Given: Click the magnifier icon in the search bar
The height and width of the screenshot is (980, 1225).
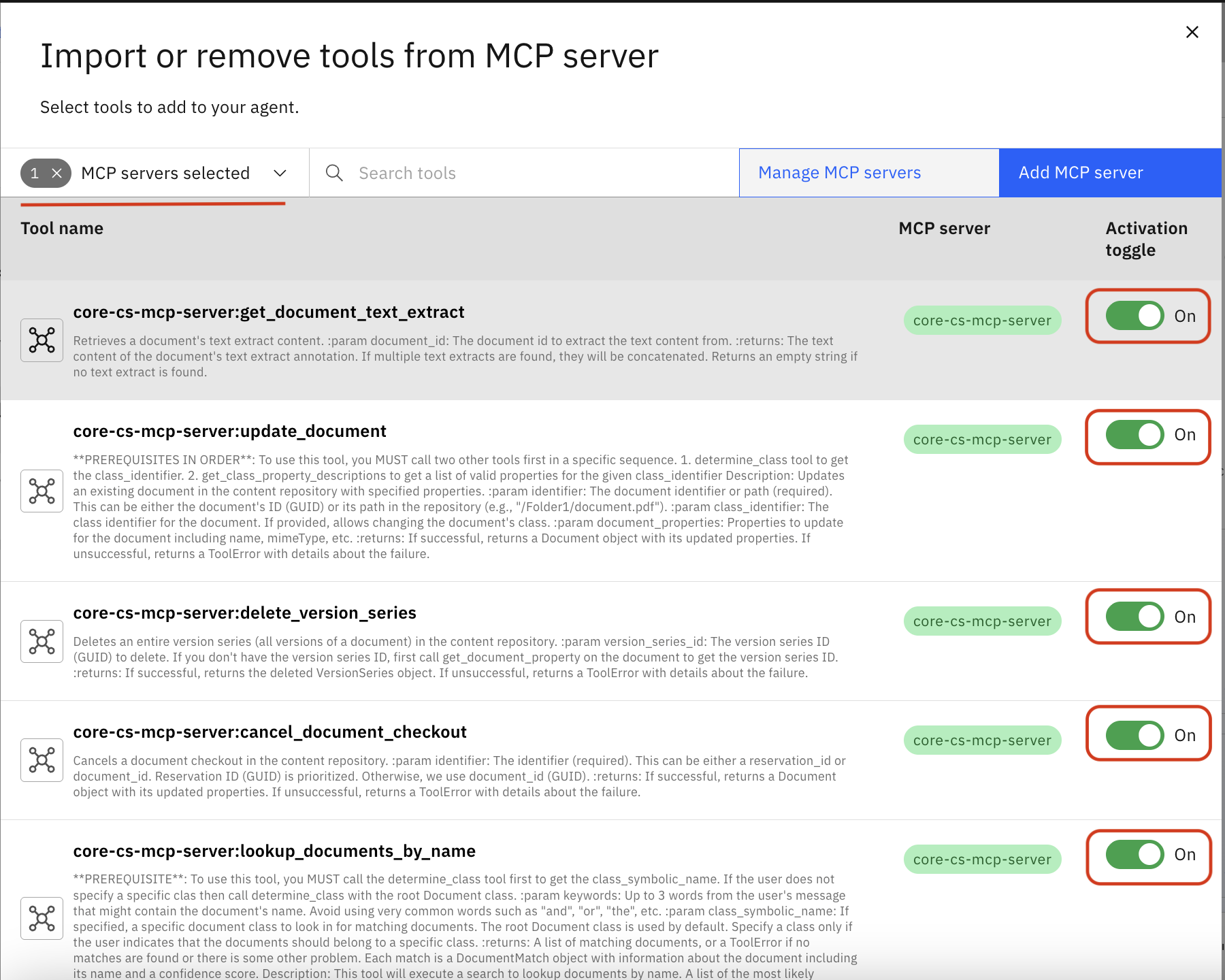Looking at the screenshot, I should pos(334,173).
